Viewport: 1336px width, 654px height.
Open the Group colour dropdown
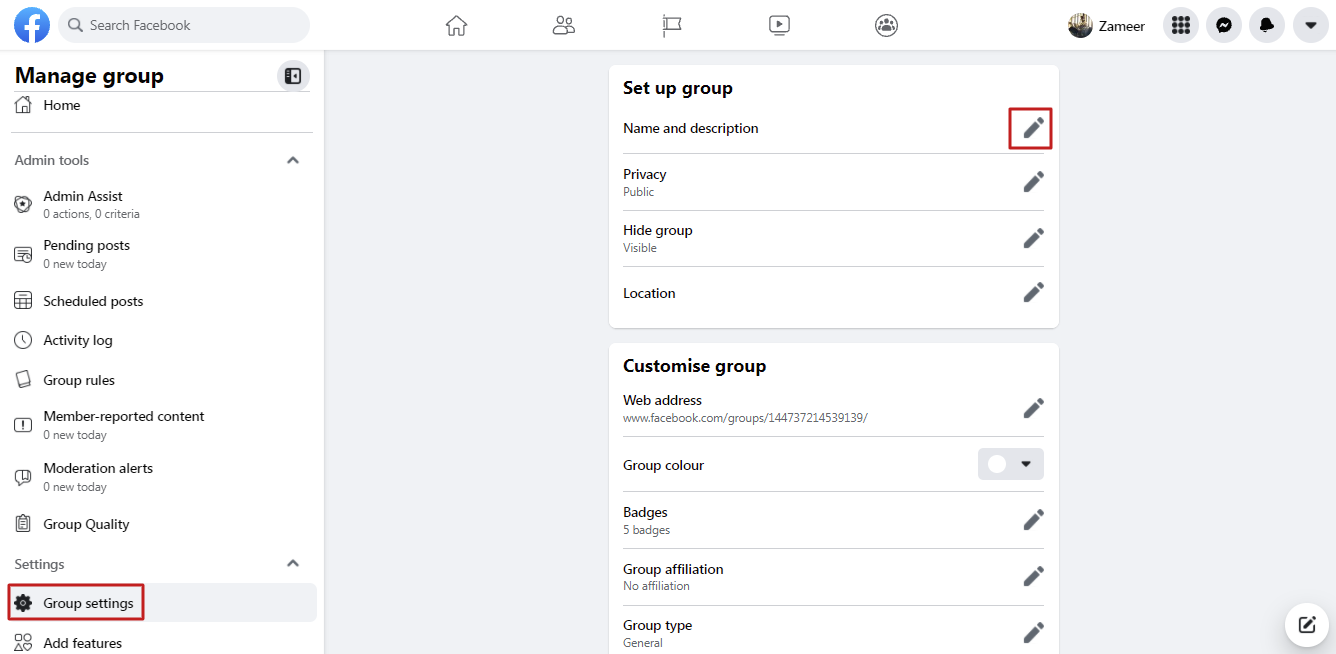pos(1010,464)
